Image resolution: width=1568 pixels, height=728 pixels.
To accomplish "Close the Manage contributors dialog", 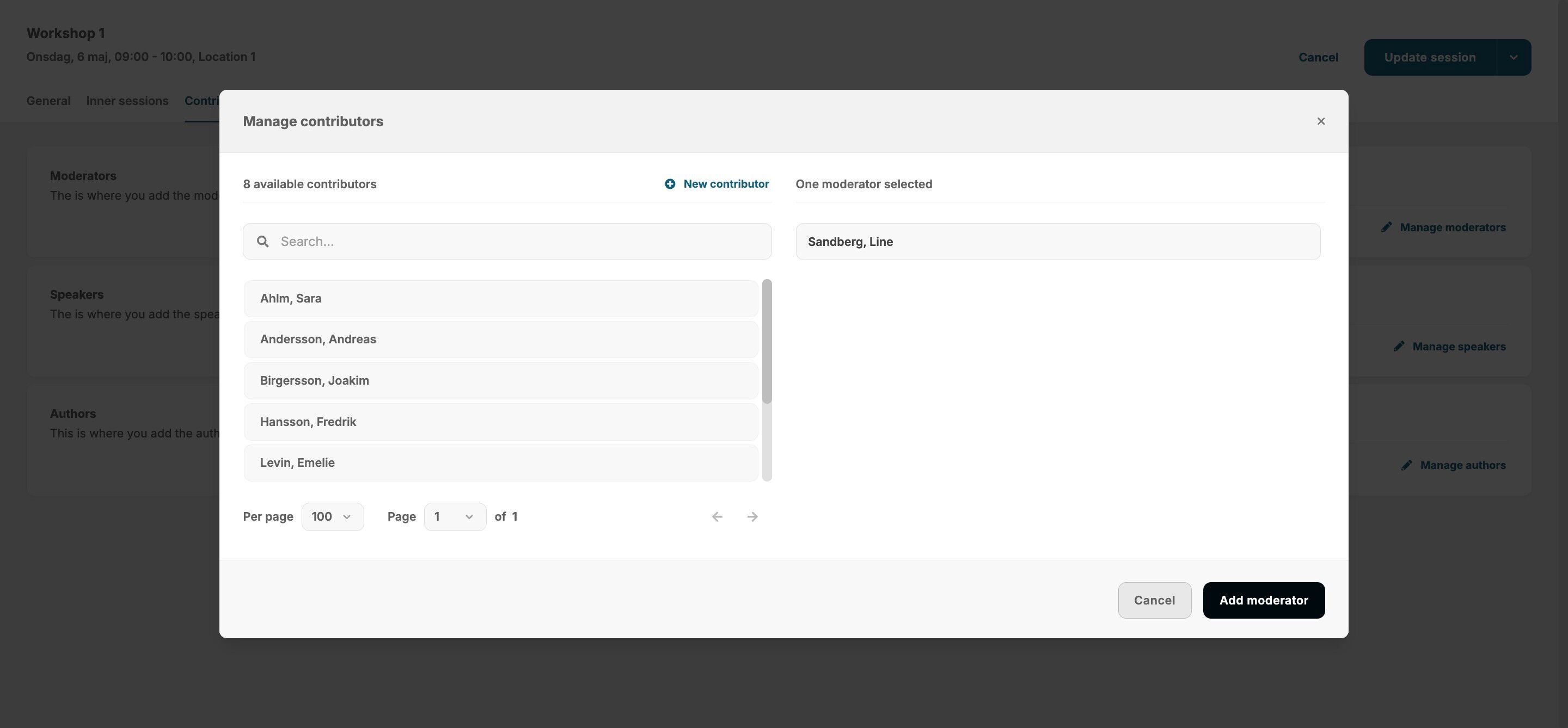I will [1320, 121].
